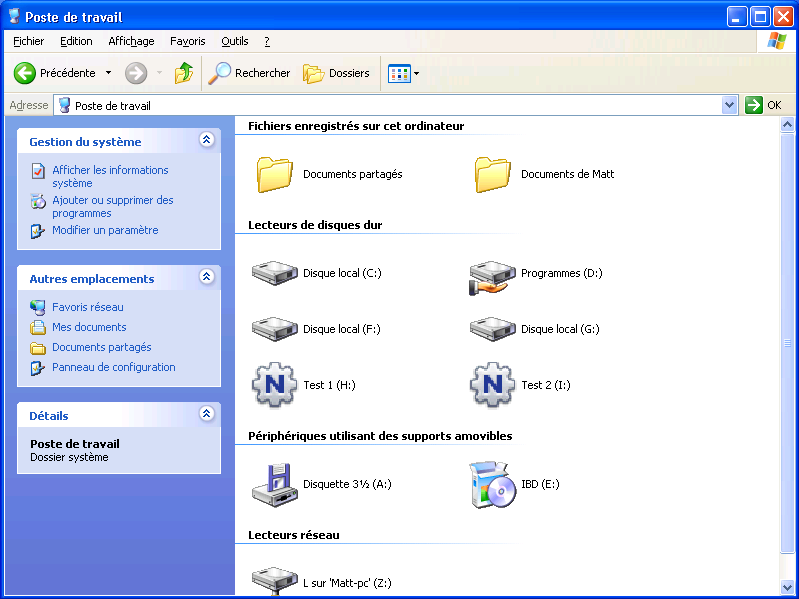The height and width of the screenshot is (599, 799).
Task: Click the Afficher les informations système icon
Action: [x=38, y=171]
